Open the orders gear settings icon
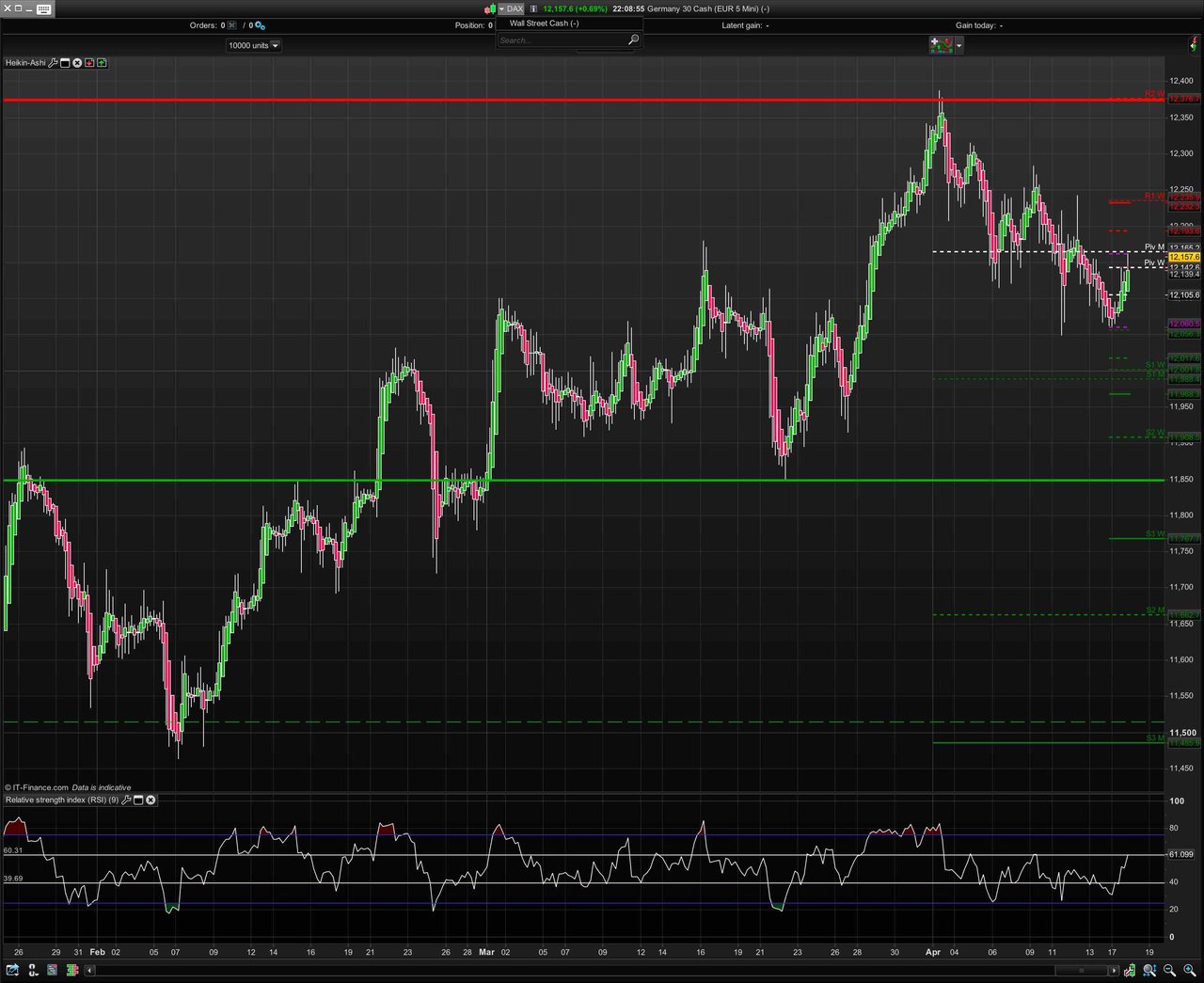Screen dimensions: 1204x983 [260, 25]
